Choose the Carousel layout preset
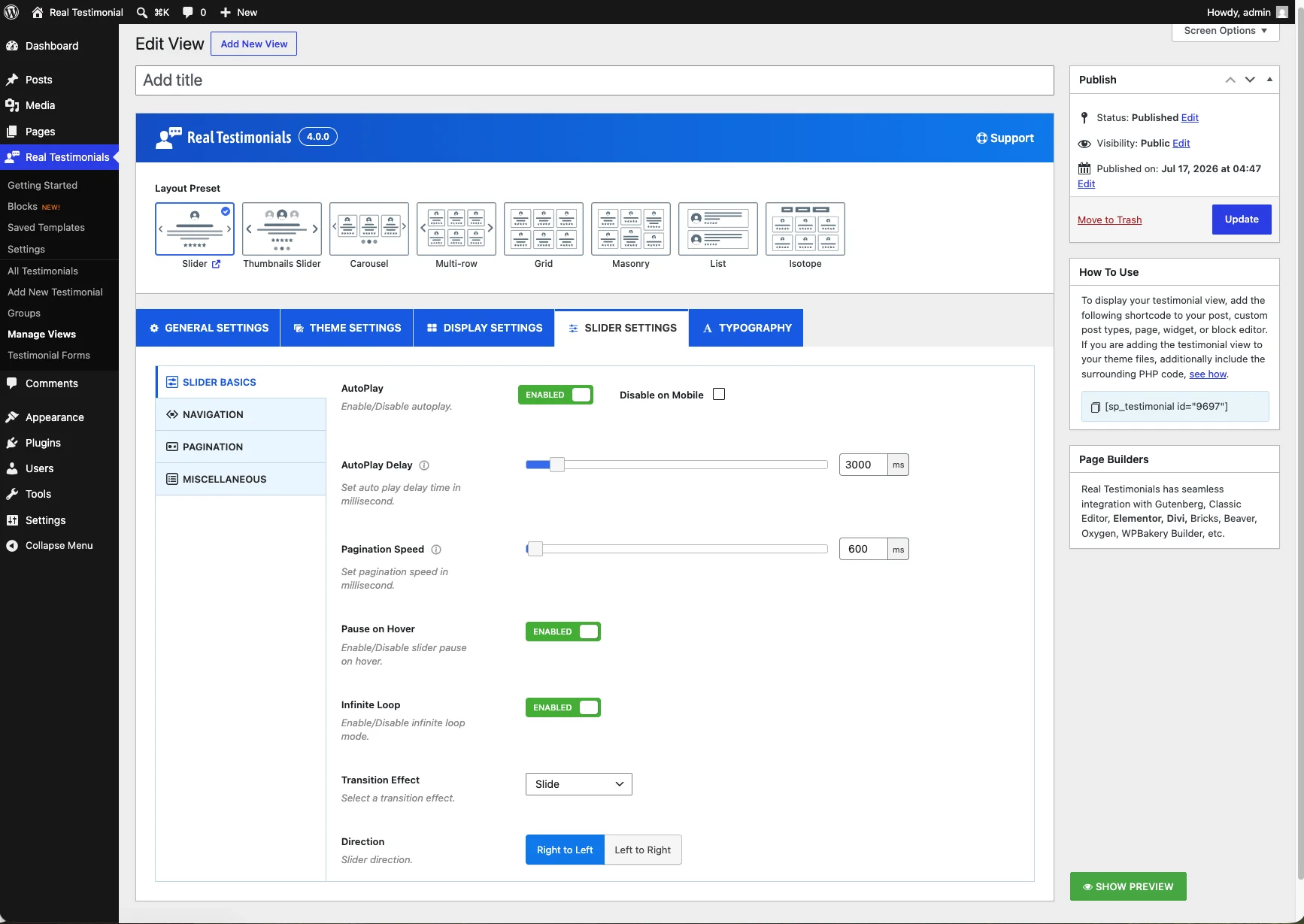 pos(369,229)
